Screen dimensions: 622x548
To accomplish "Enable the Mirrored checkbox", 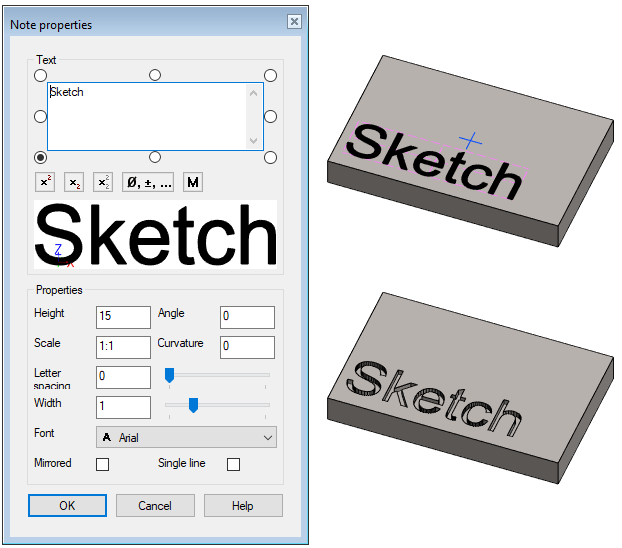I will coord(102,465).
